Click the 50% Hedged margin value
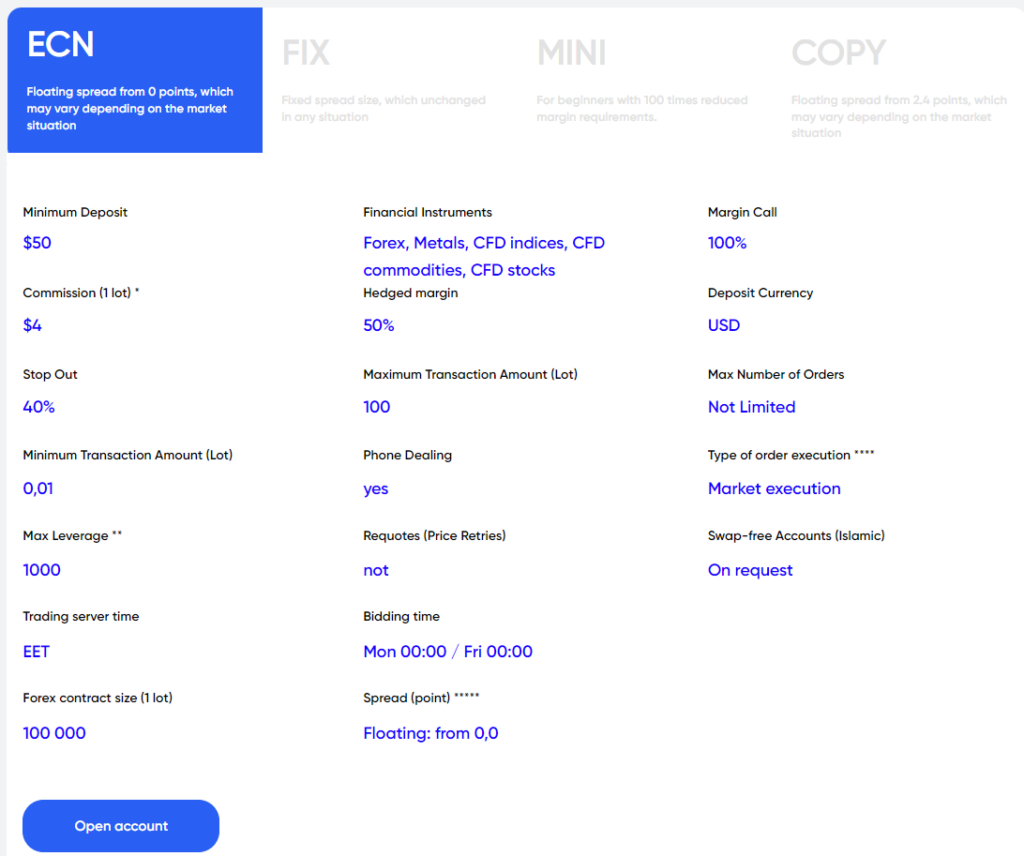Image resolution: width=1024 pixels, height=856 pixels. (379, 325)
